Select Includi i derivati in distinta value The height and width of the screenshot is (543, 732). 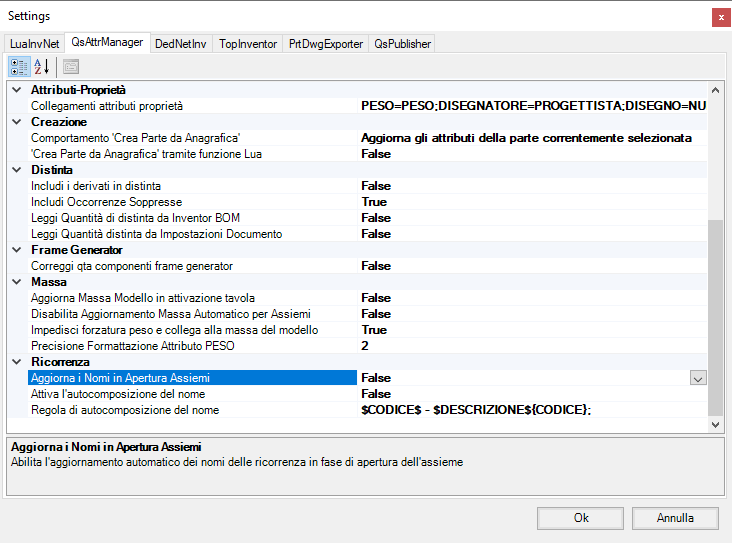(x=532, y=186)
